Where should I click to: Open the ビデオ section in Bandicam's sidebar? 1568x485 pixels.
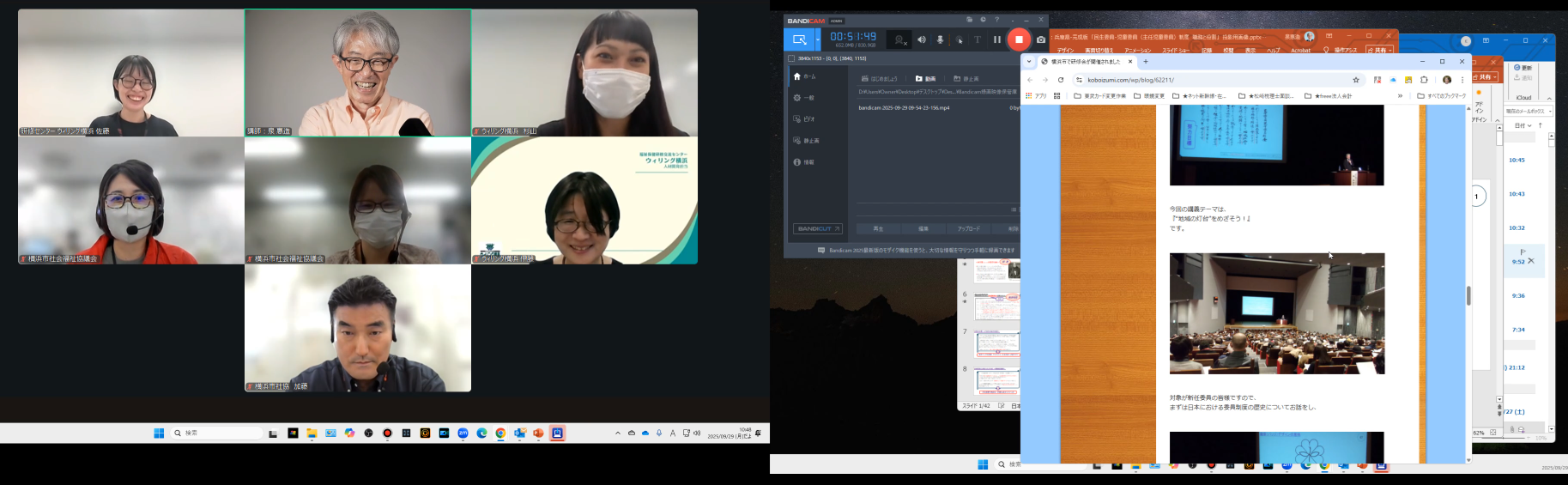click(805, 119)
